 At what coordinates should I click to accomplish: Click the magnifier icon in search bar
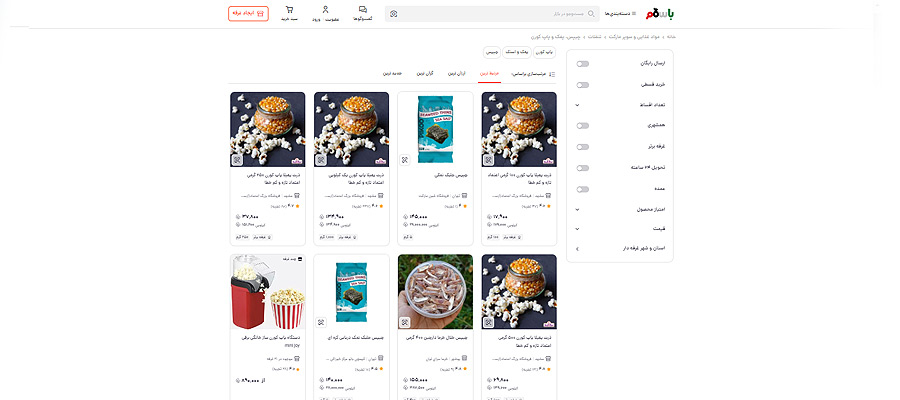(x=591, y=14)
